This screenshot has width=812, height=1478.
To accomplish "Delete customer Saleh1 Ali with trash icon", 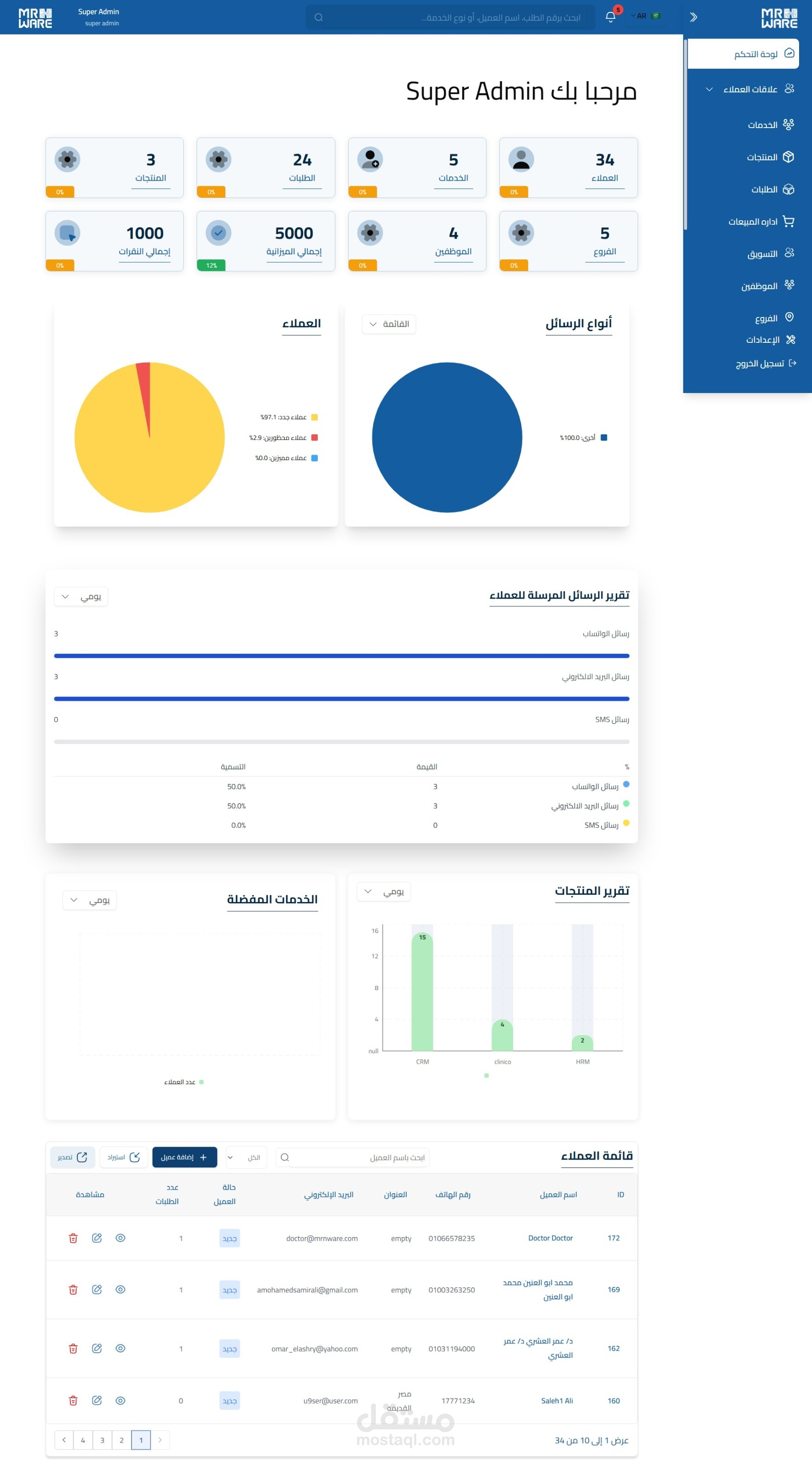I will click(73, 1401).
